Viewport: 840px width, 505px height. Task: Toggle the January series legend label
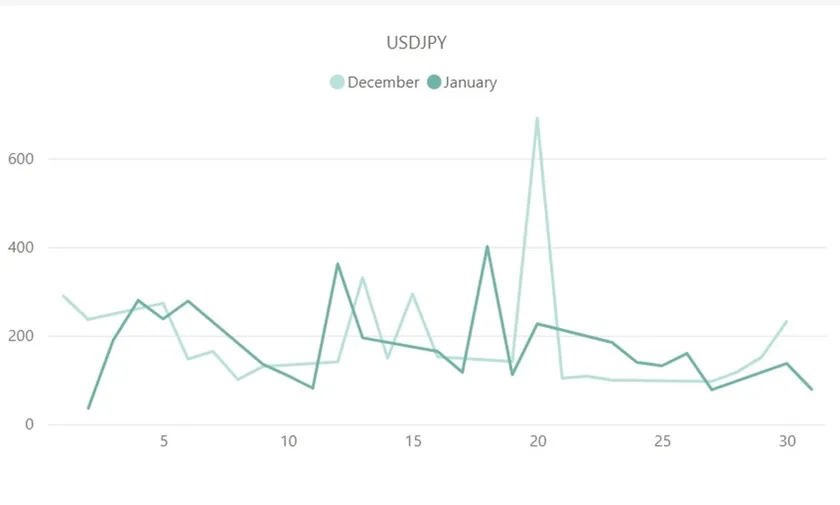pos(470,83)
